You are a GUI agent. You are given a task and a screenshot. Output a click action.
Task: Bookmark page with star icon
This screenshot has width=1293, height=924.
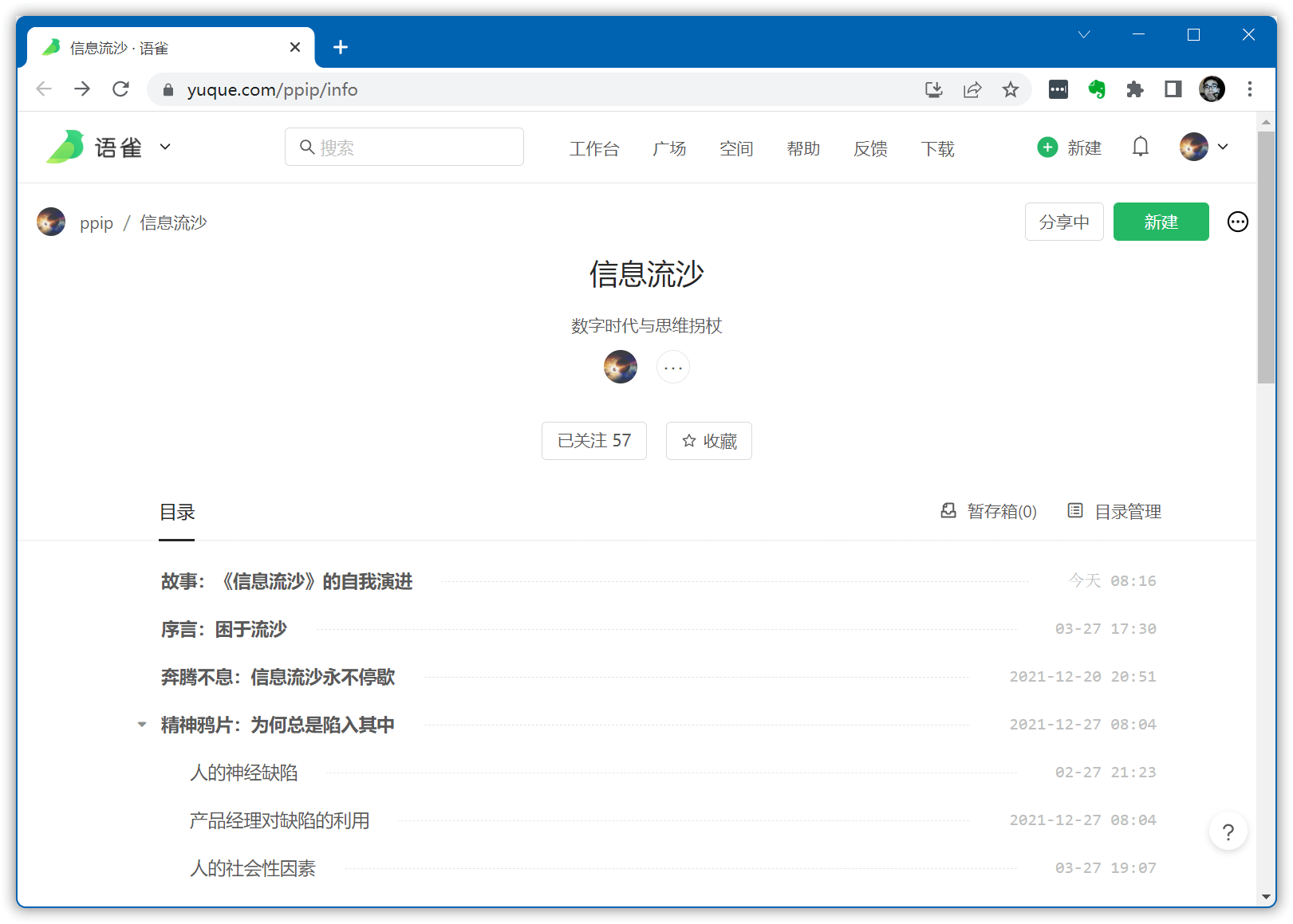[1011, 89]
